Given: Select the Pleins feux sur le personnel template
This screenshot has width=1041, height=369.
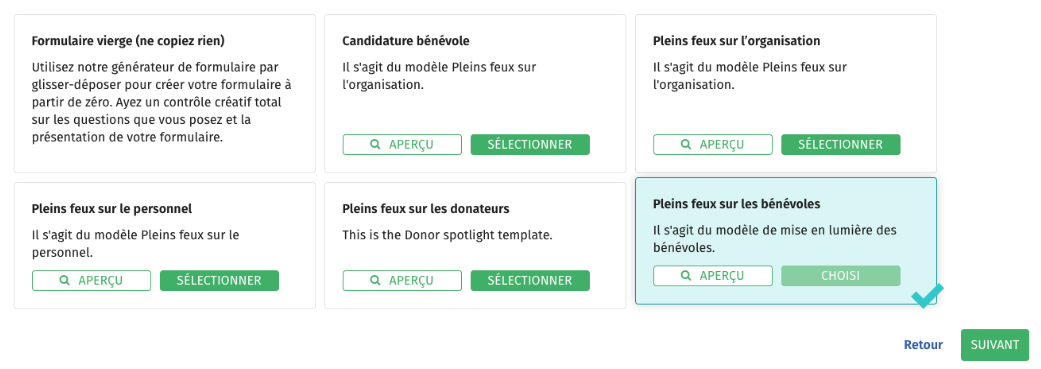Looking at the screenshot, I should 219,281.
